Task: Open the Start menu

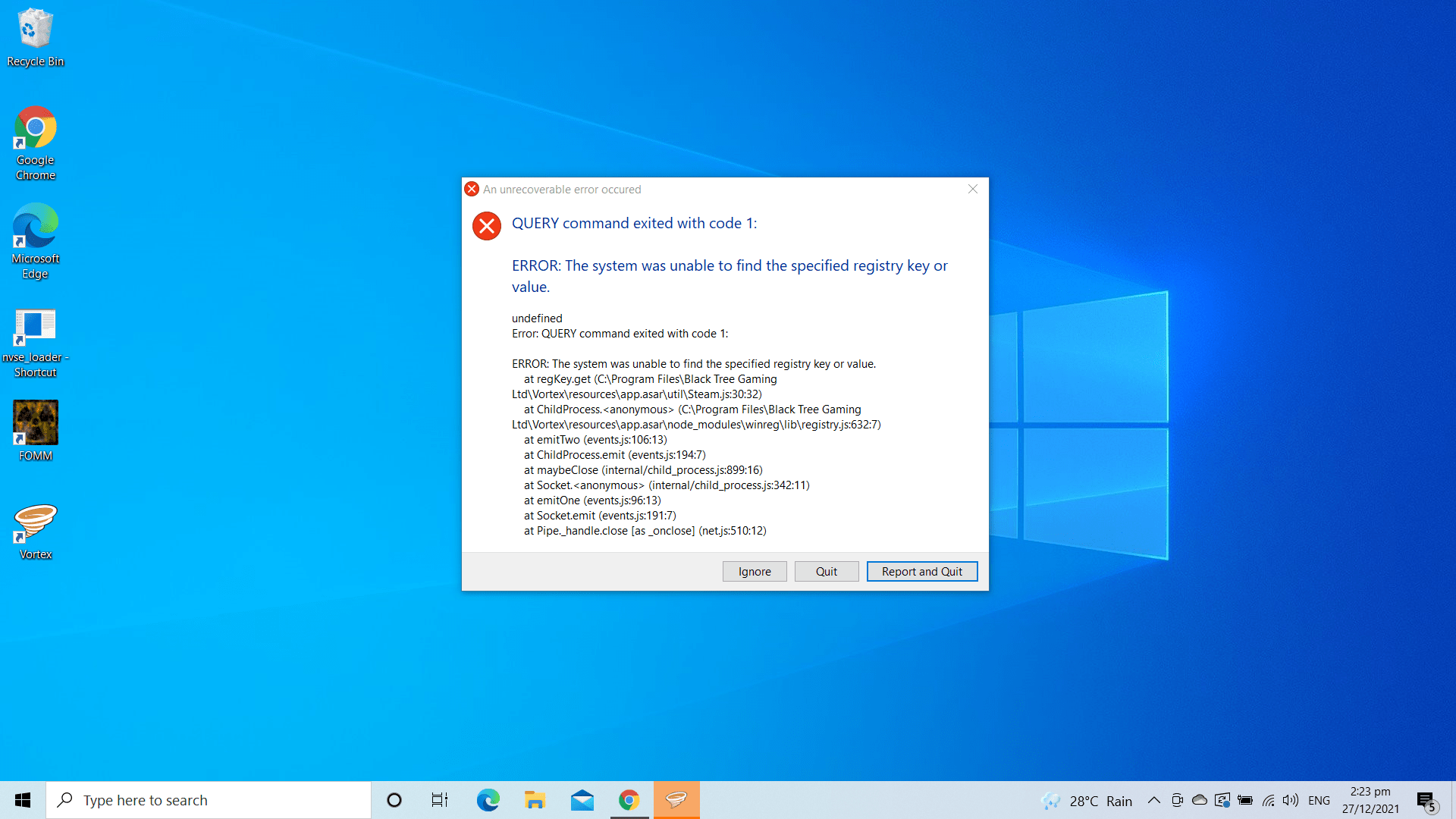Action: click(x=22, y=799)
